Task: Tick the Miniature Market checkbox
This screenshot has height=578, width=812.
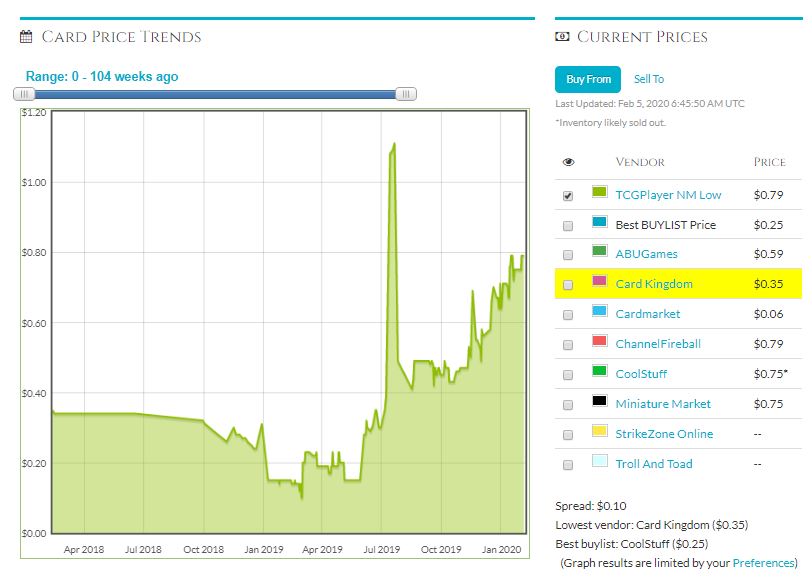Action: click(x=568, y=405)
